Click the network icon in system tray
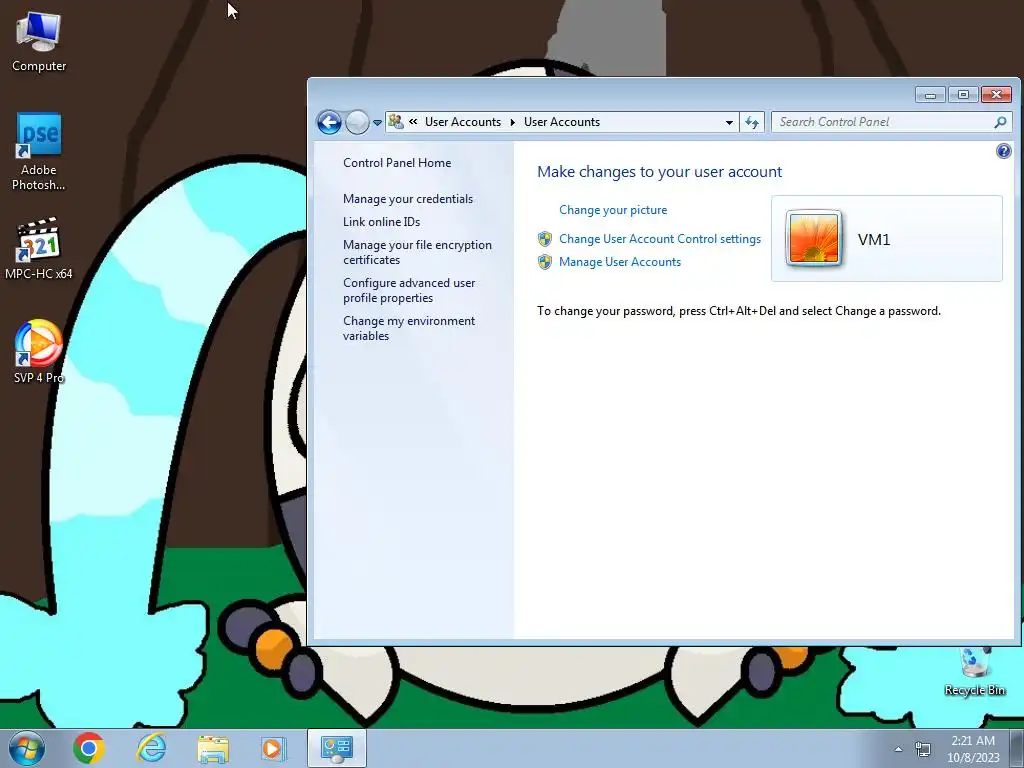Viewport: 1024px width, 768px height. [x=923, y=749]
